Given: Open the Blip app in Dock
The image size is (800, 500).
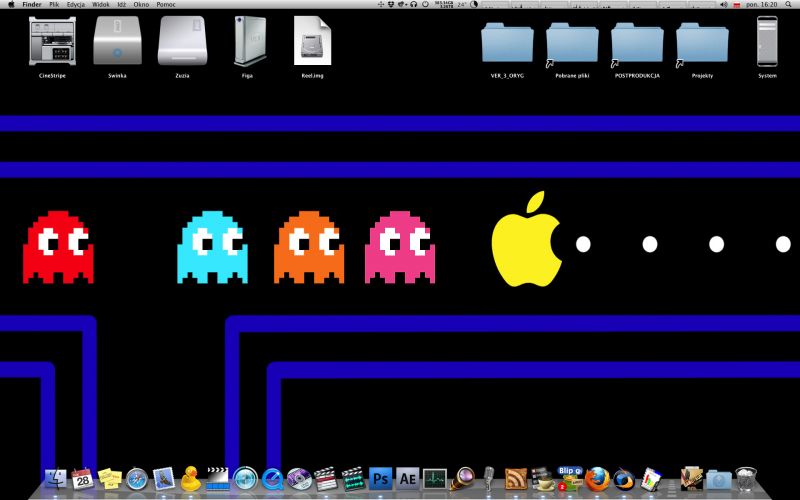Looking at the screenshot, I should pos(570,479).
